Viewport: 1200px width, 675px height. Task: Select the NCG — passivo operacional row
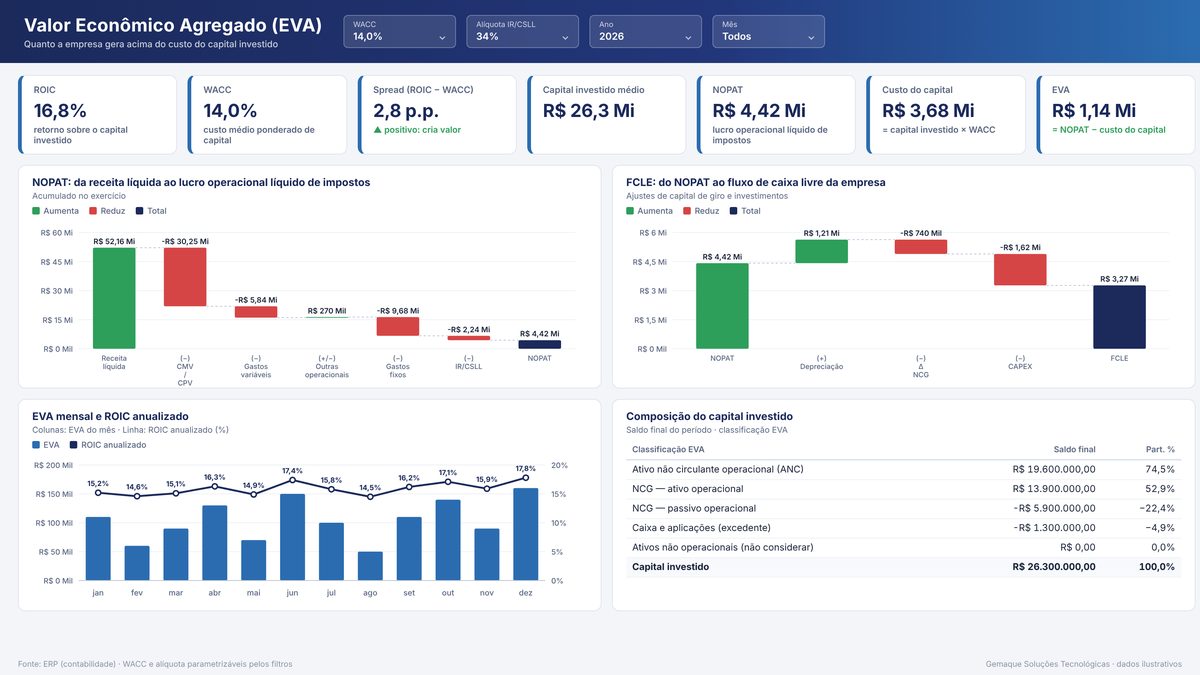click(x=904, y=508)
